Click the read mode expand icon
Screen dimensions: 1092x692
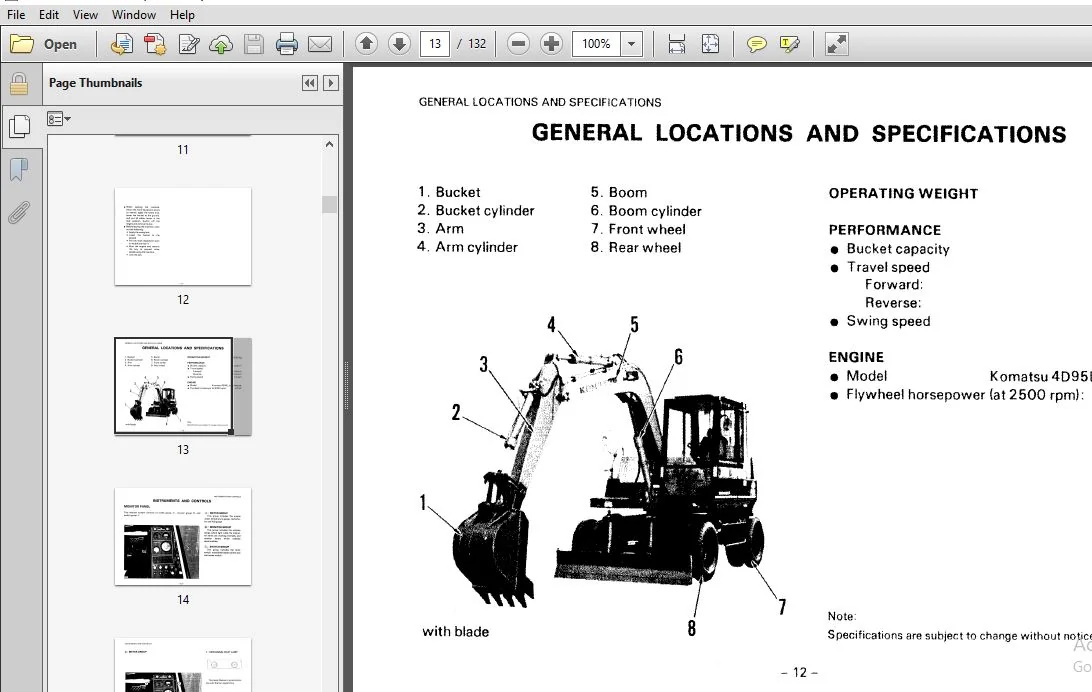click(x=836, y=44)
